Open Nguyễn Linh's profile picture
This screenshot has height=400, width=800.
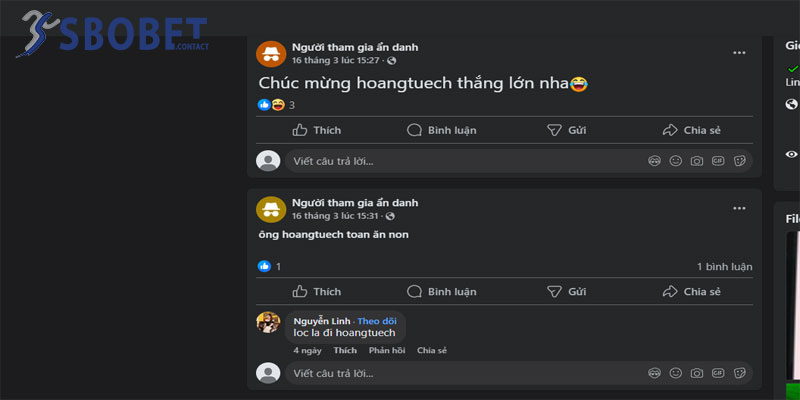click(268, 323)
